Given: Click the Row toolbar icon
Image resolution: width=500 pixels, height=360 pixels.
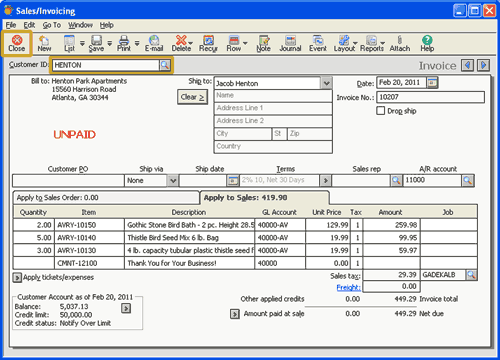Looking at the screenshot, I should (234, 43).
